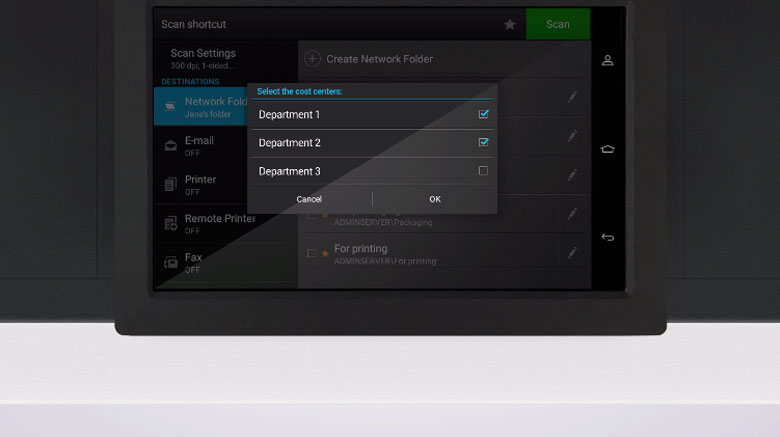Viewport: 780px width, 437px height.
Task: Tick the checkbox beside the For printing folder
Action: click(311, 254)
